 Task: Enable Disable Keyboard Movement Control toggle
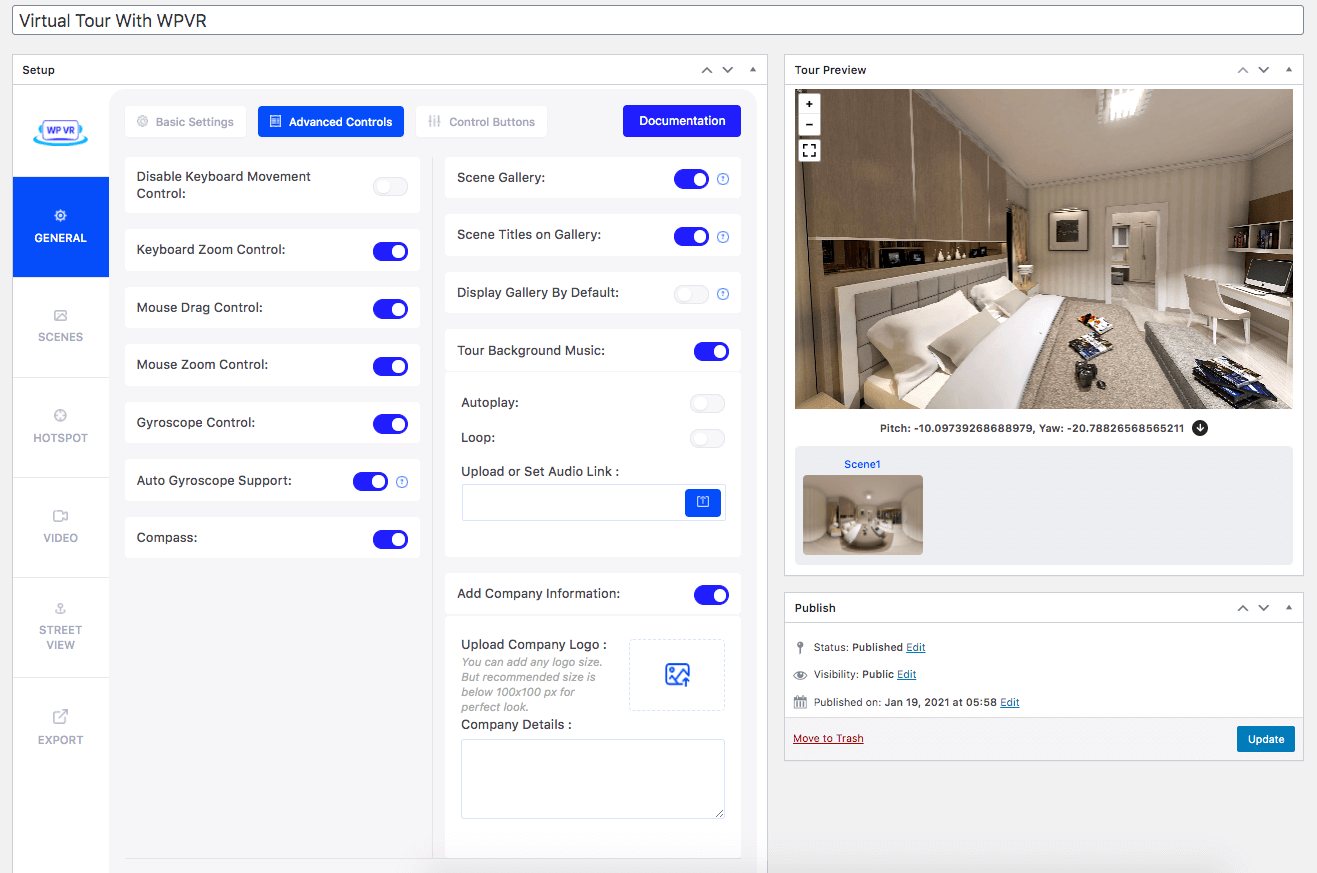(390, 186)
